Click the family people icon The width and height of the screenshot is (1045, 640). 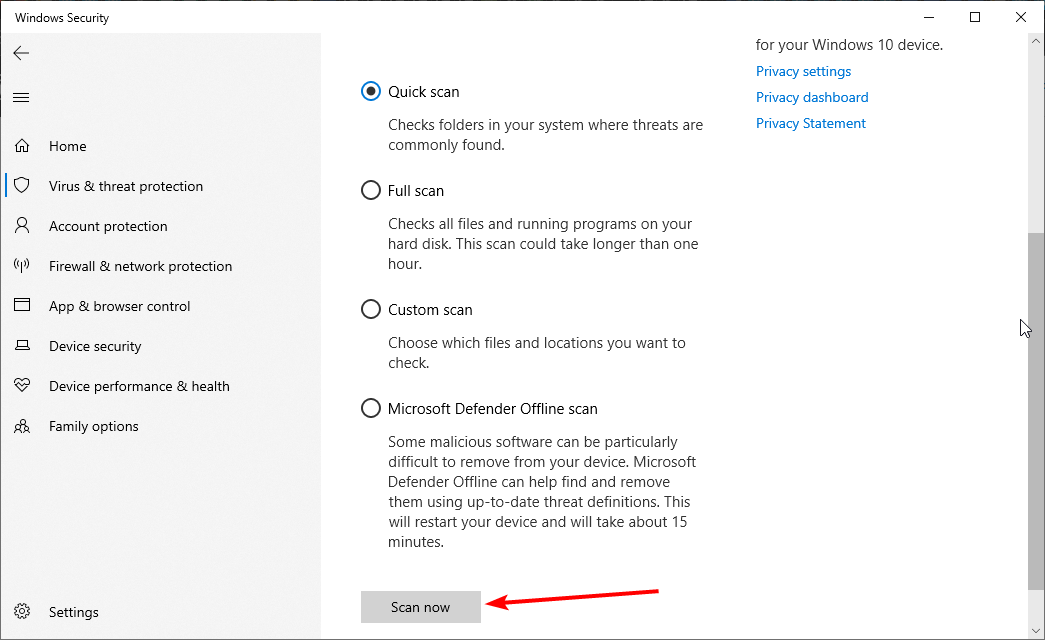[22, 426]
